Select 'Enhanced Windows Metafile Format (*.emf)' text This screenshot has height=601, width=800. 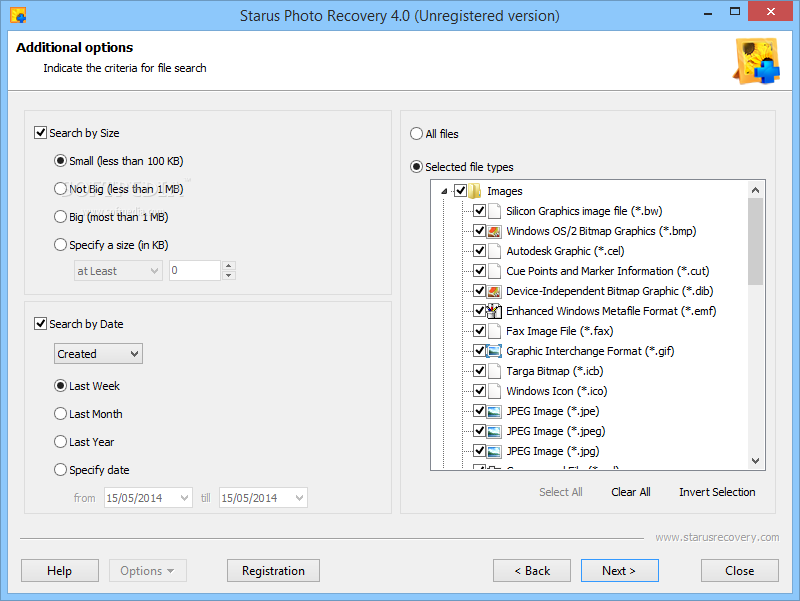(611, 311)
